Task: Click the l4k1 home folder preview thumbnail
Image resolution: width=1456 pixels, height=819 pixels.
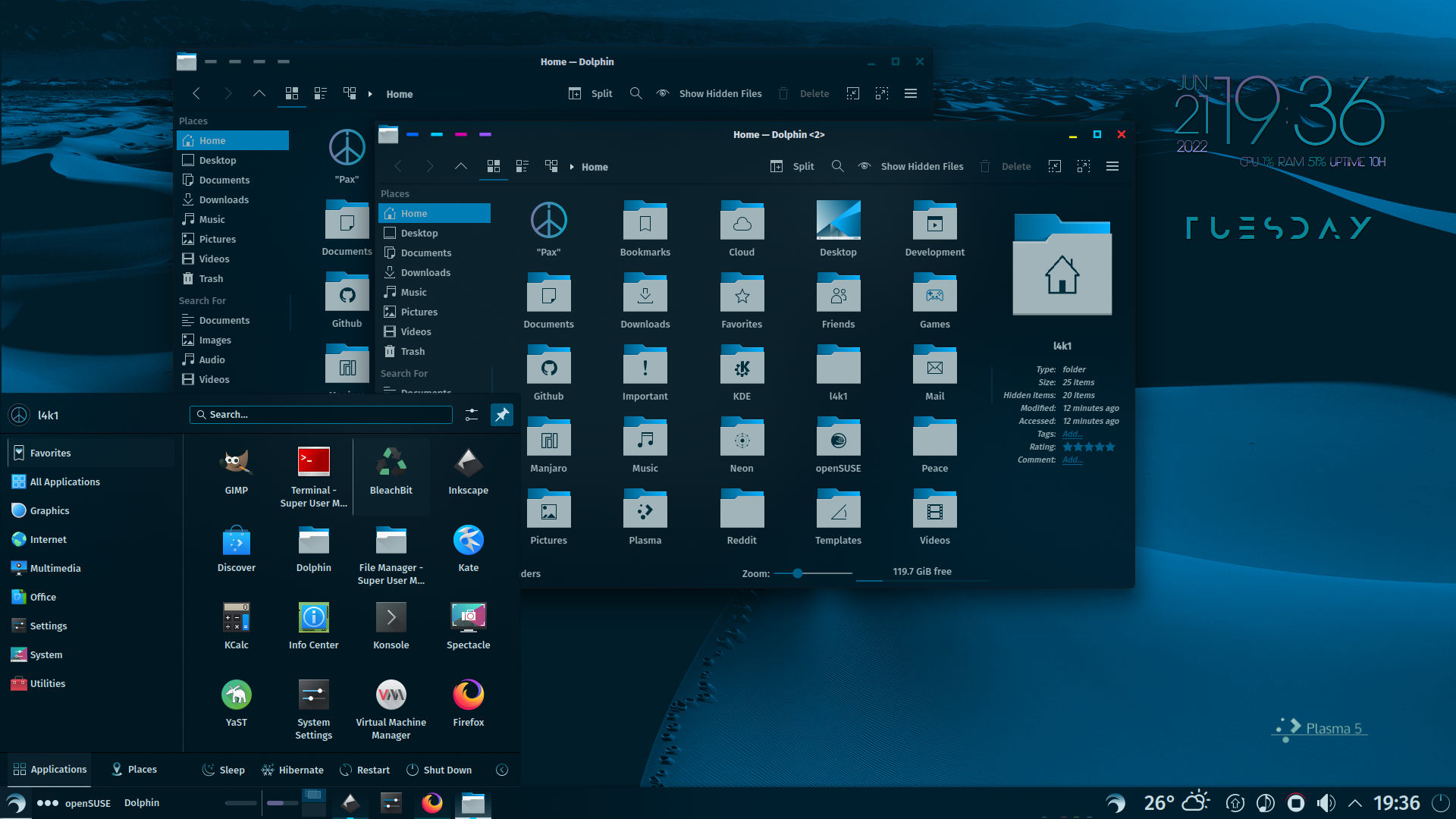Action: coord(1062,265)
